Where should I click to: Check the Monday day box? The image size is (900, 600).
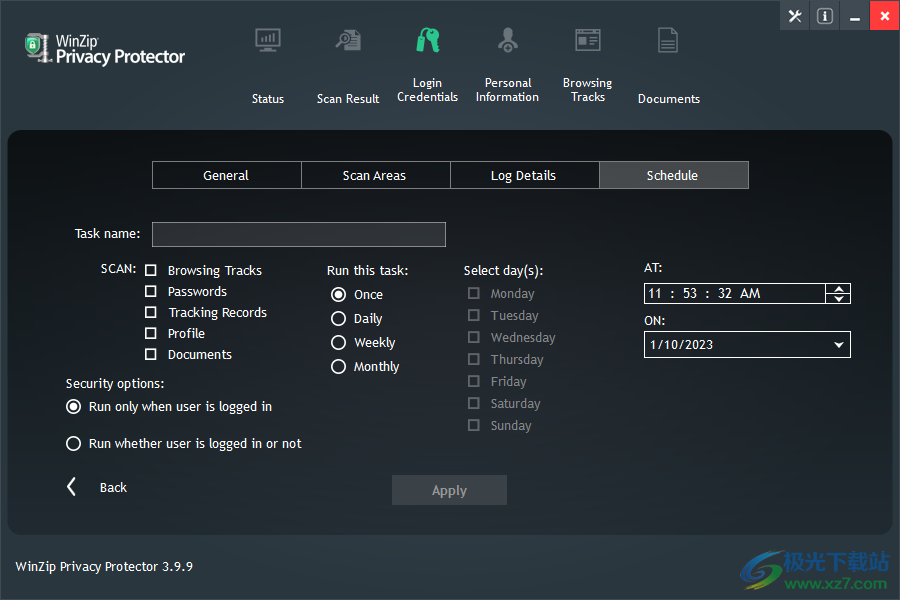pyautogui.click(x=474, y=293)
